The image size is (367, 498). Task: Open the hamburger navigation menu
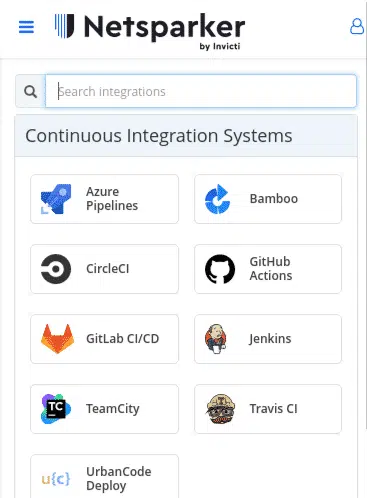[26, 27]
